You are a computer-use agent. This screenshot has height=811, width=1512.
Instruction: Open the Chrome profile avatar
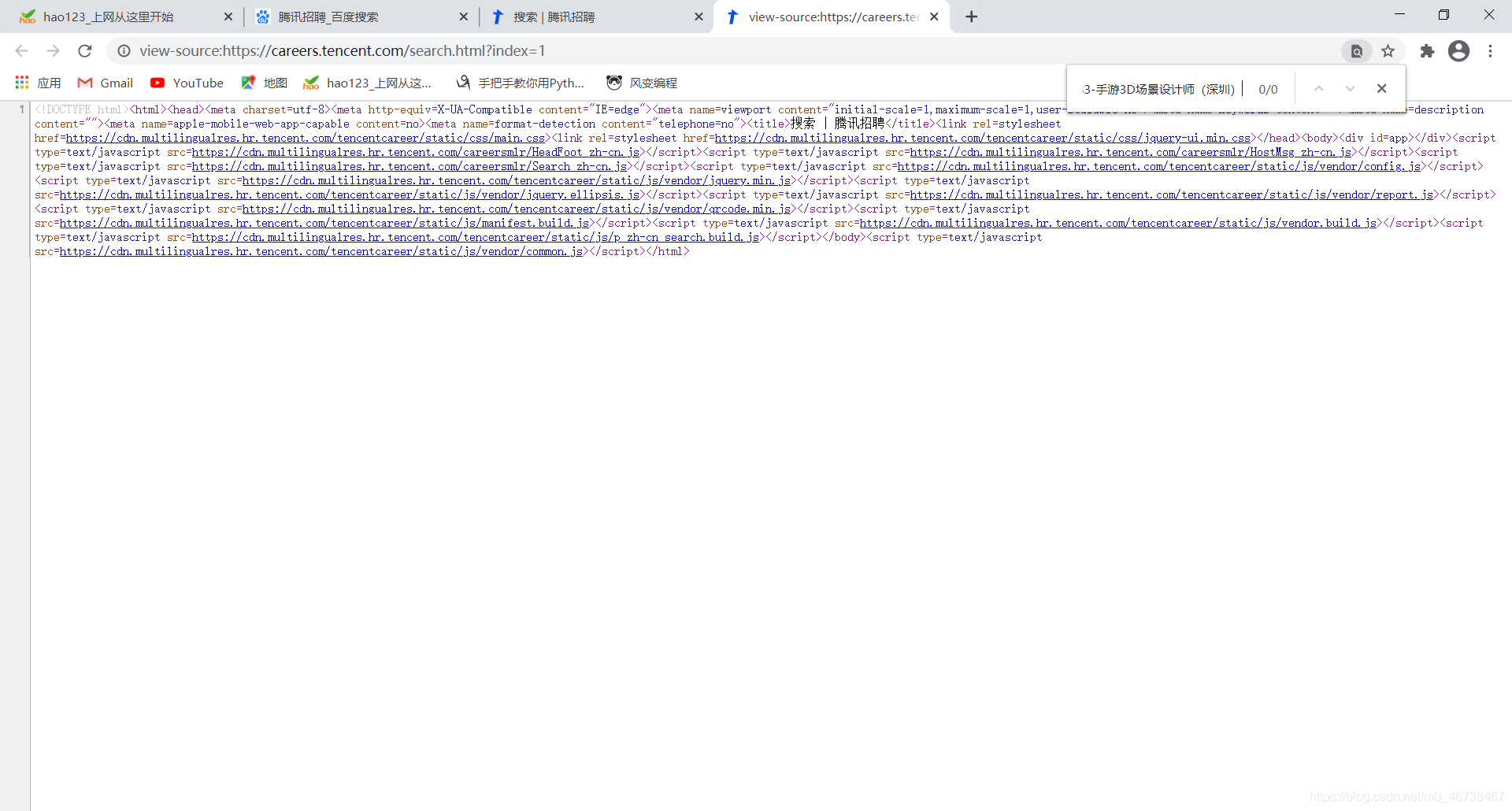[1458, 51]
